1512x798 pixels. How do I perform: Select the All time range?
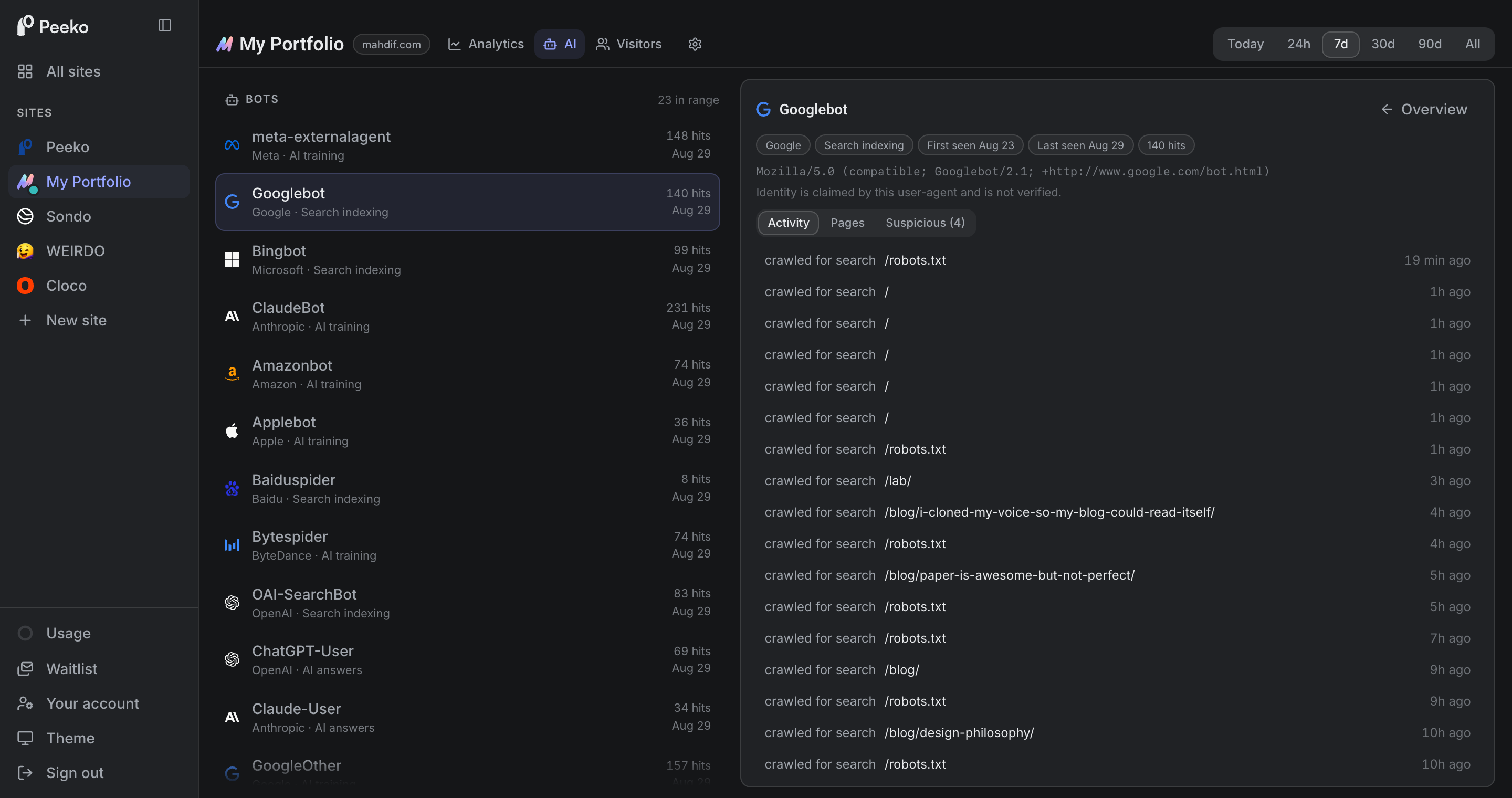click(x=1472, y=44)
